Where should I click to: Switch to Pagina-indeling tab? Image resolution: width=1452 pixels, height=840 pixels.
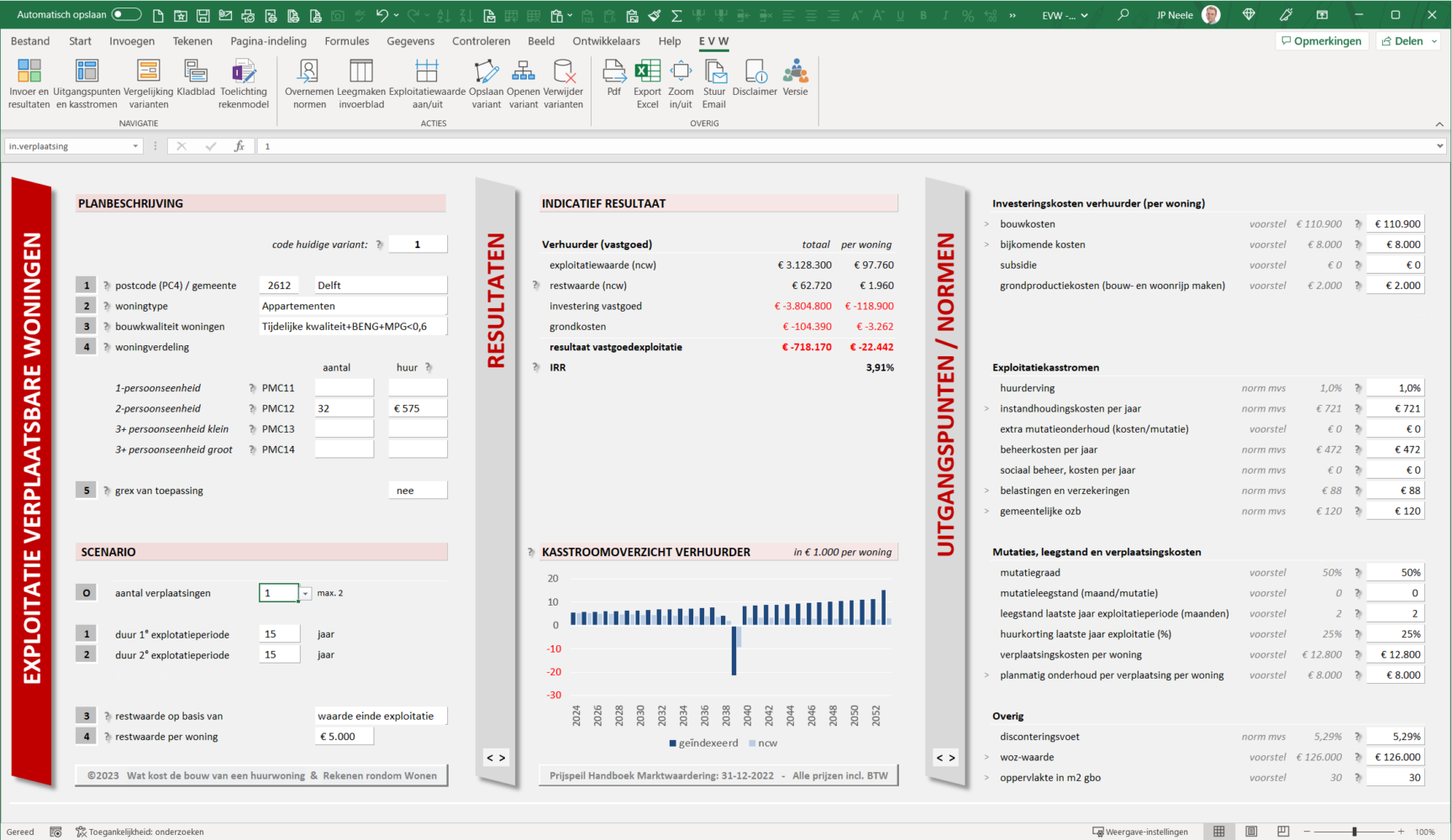click(268, 41)
